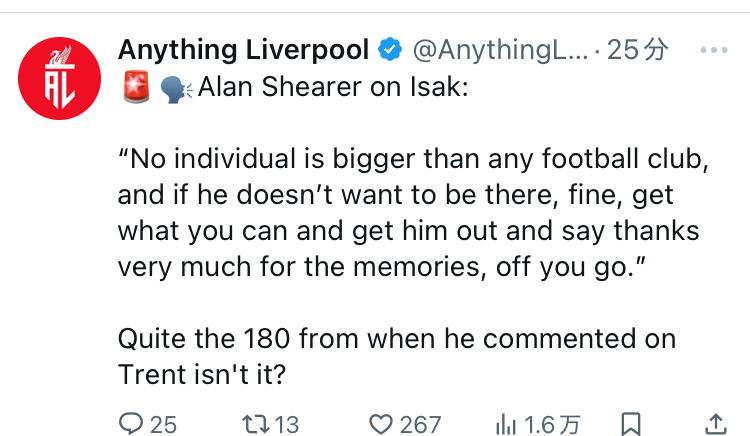Click the retweet arrows icon
Image resolution: width=750 pixels, height=436 pixels.
(x=256, y=424)
